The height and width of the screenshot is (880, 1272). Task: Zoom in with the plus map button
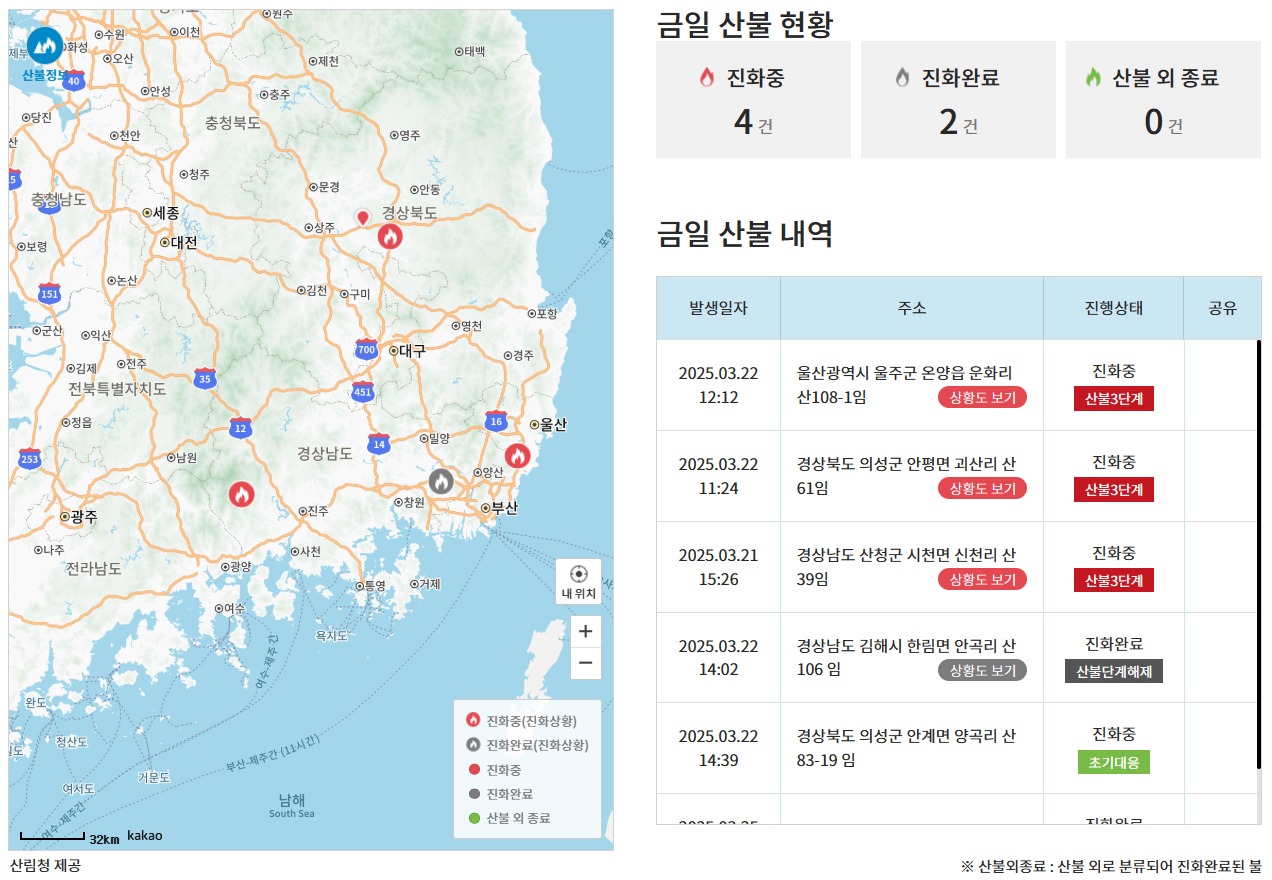[586, 631]
